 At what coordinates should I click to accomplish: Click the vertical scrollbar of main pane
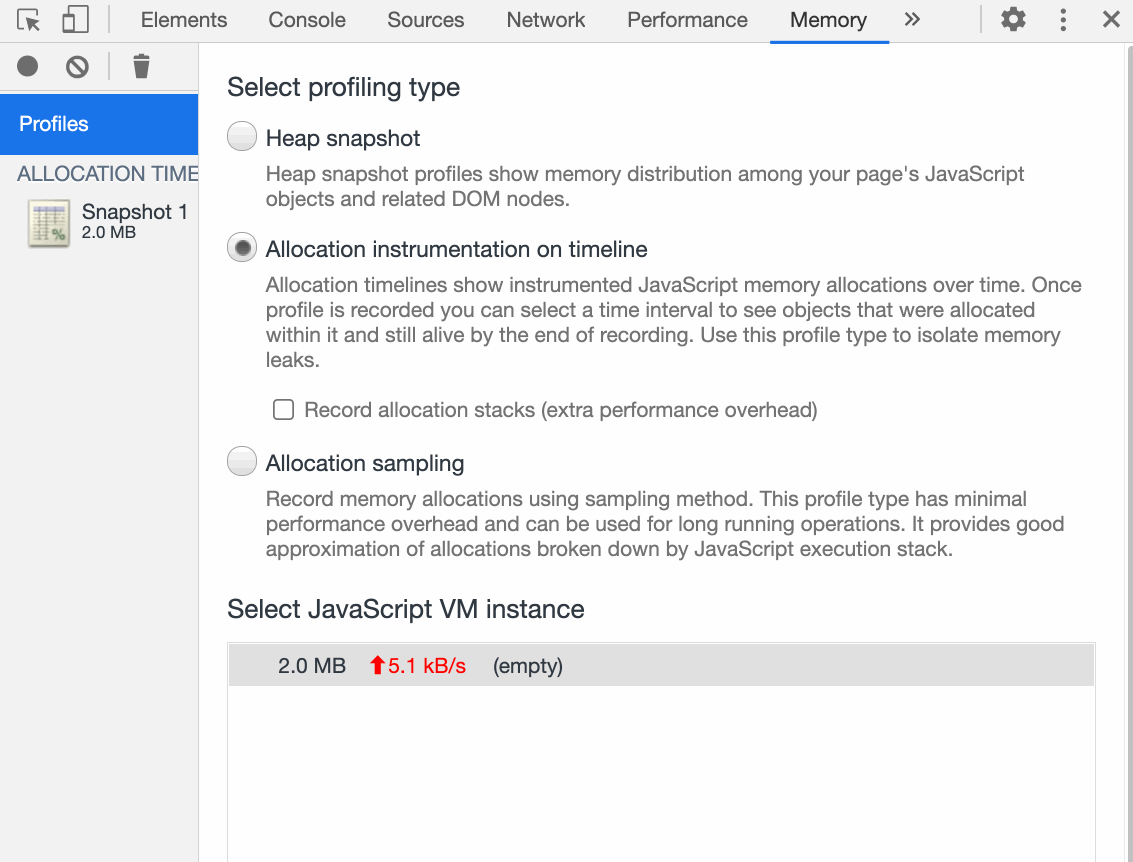(1129, 452)
